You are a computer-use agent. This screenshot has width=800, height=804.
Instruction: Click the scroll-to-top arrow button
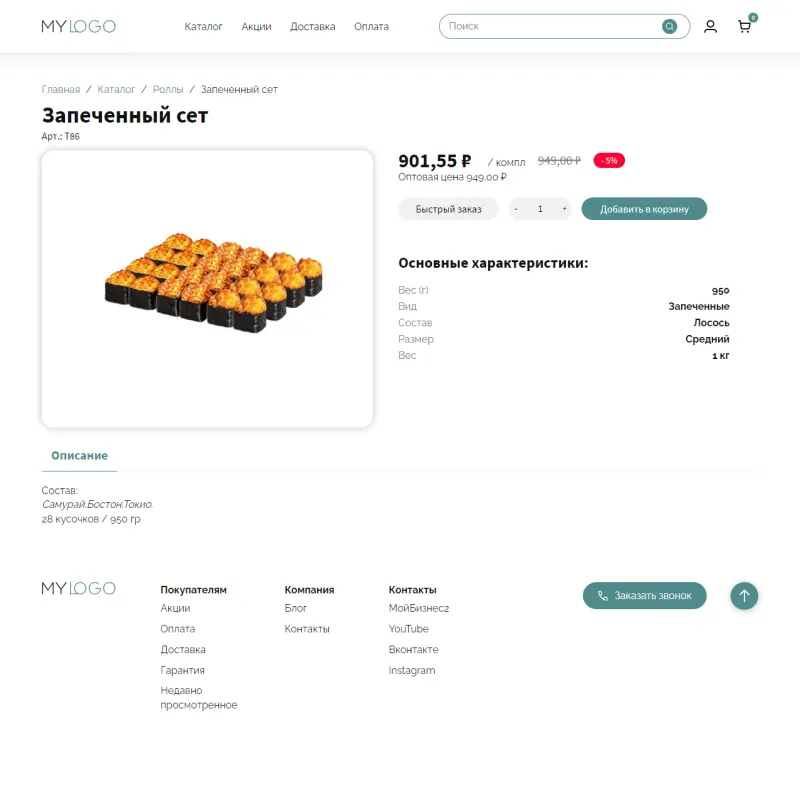[744, 596]
